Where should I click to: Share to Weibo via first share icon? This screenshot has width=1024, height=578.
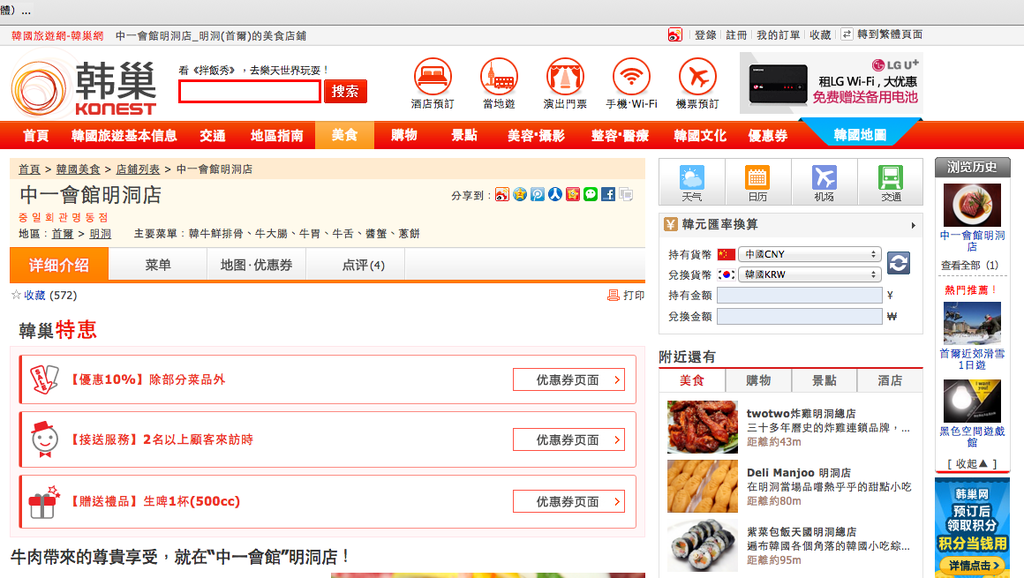coord(502,194)
